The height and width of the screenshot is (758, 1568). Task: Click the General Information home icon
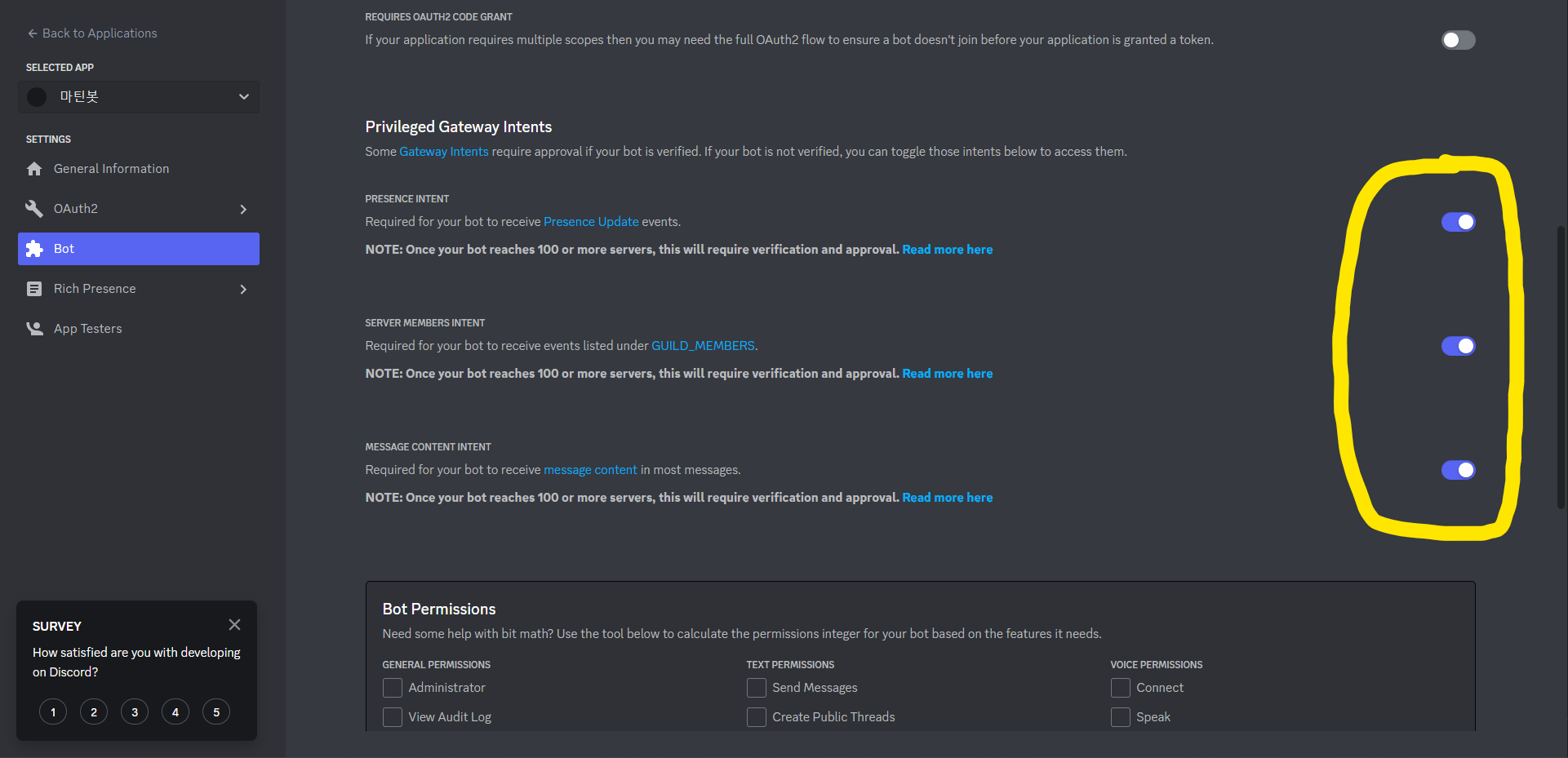click(34, 169)
